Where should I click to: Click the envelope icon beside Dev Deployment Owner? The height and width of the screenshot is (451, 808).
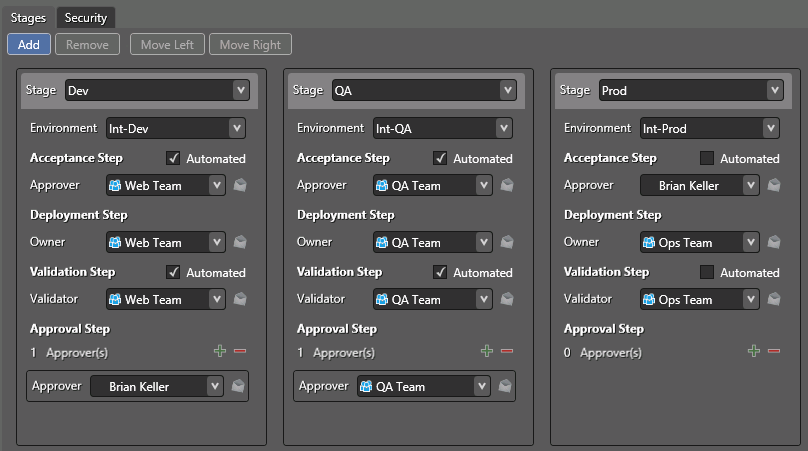(240, 242)
